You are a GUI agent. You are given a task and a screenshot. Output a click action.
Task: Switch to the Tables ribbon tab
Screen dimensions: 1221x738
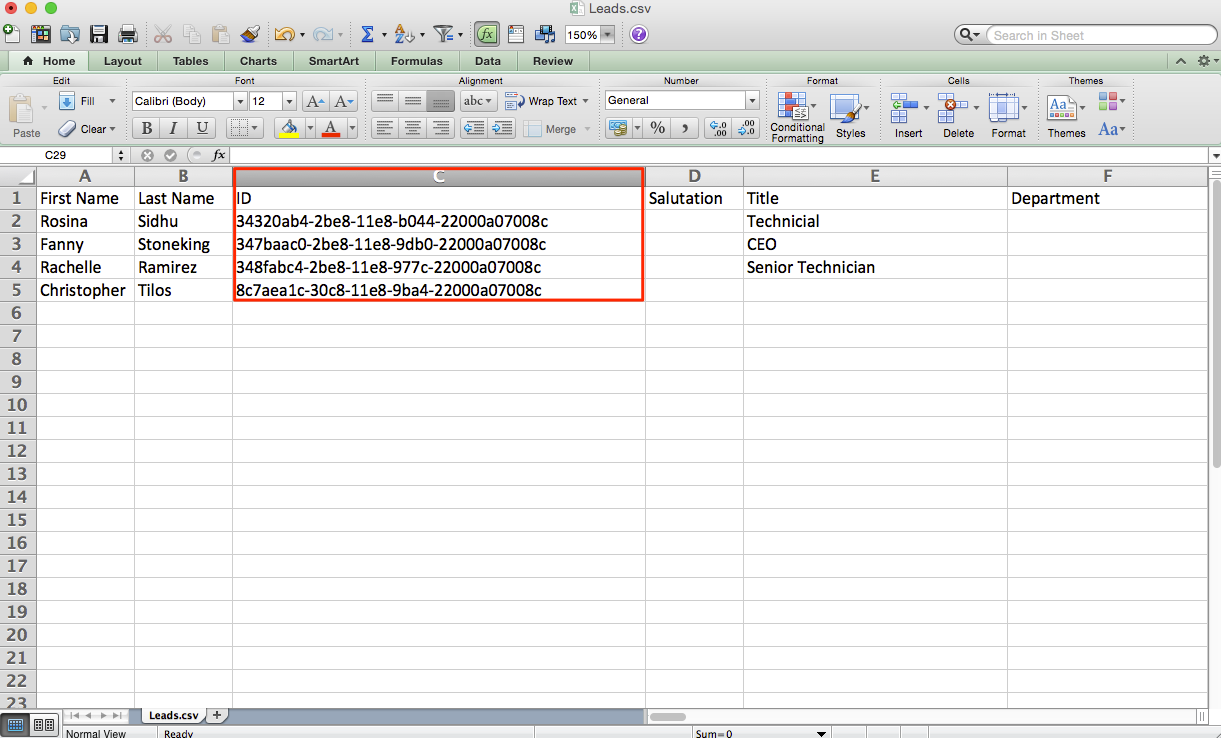190,61
